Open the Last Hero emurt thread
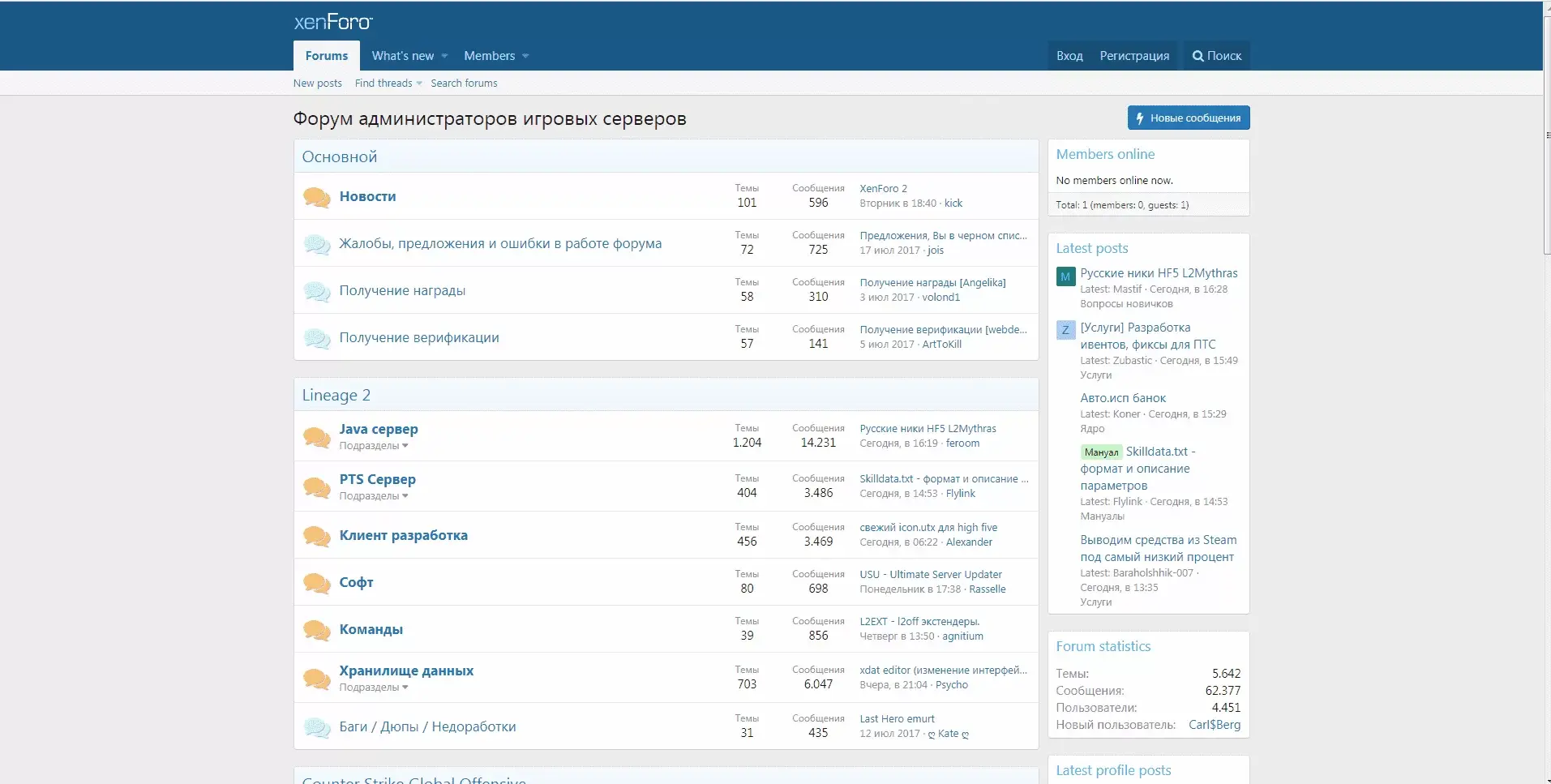The image size is (1551, 784). pyautogui.click(x=897, y=718)
